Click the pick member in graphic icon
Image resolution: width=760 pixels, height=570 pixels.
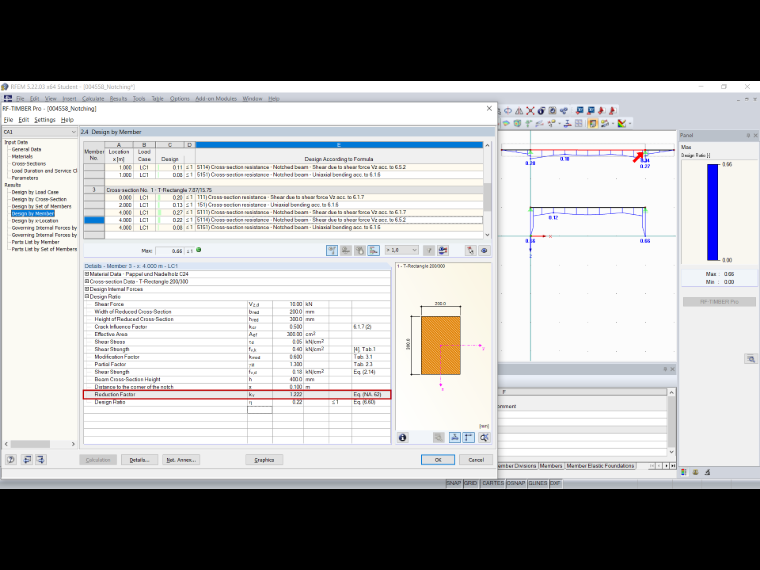[470, 251]
